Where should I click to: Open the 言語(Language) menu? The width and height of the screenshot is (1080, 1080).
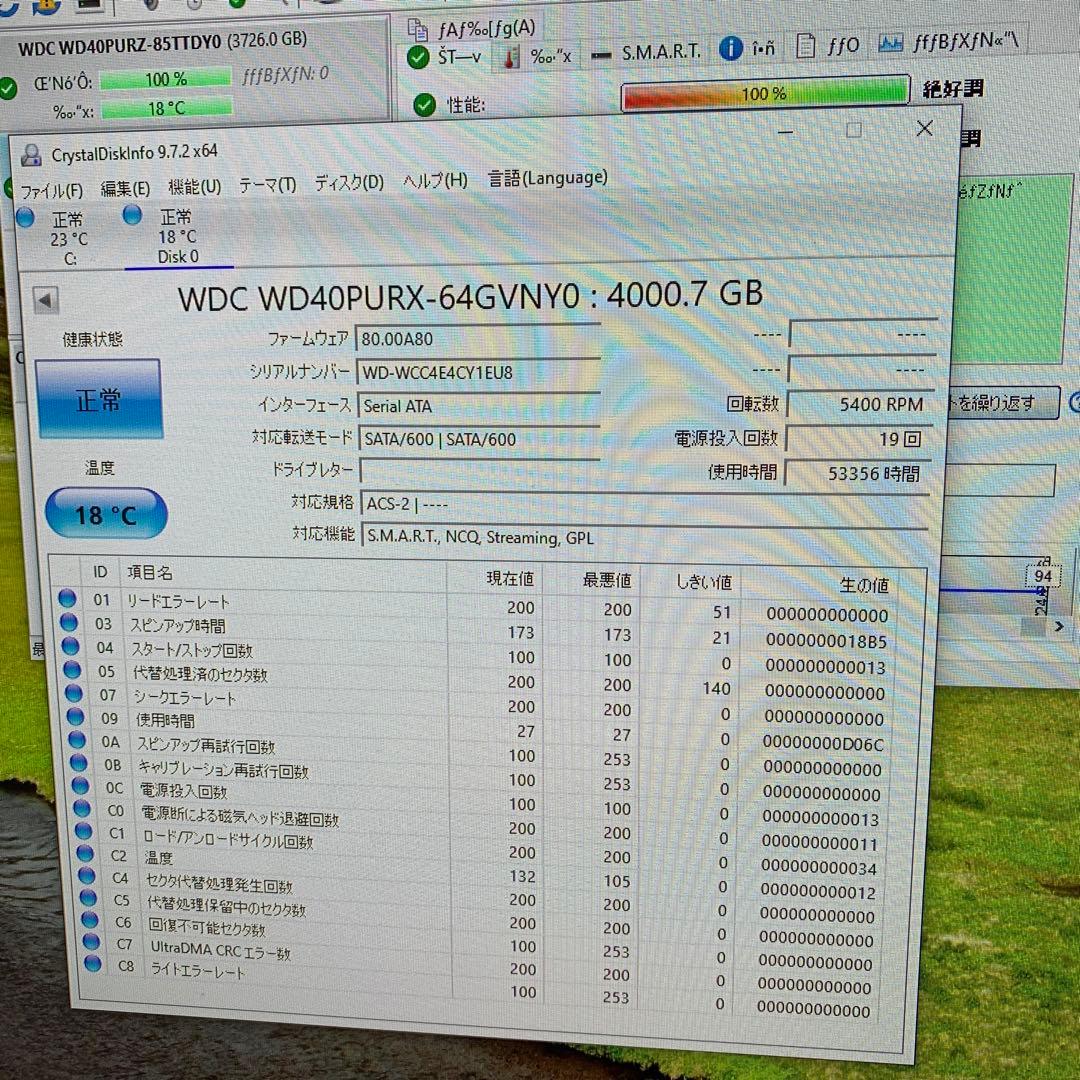tap(547, 178)
